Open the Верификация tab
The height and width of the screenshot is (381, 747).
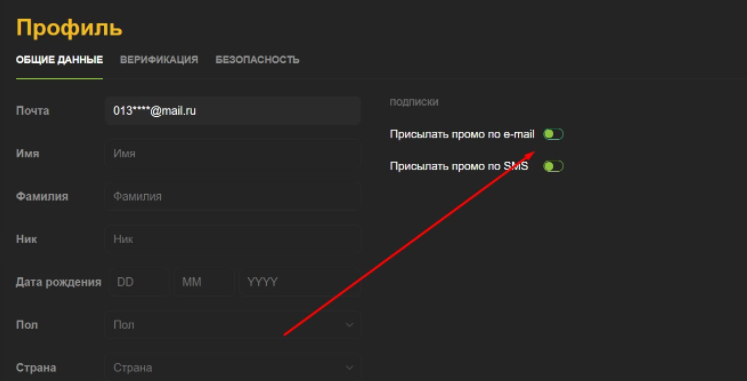(x=159, y=60)
